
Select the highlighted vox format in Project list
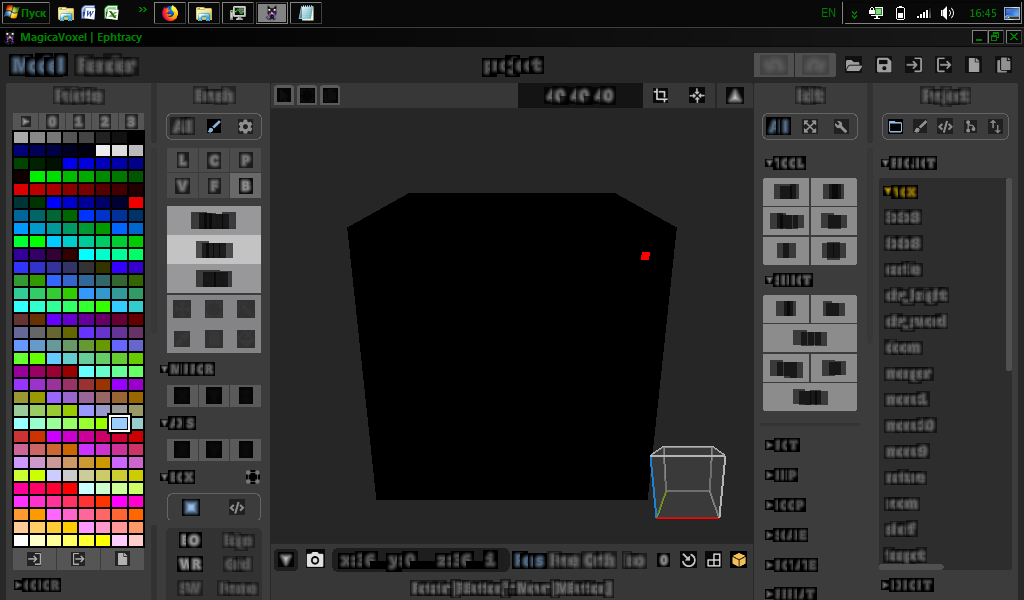click(x=900, y=191)
